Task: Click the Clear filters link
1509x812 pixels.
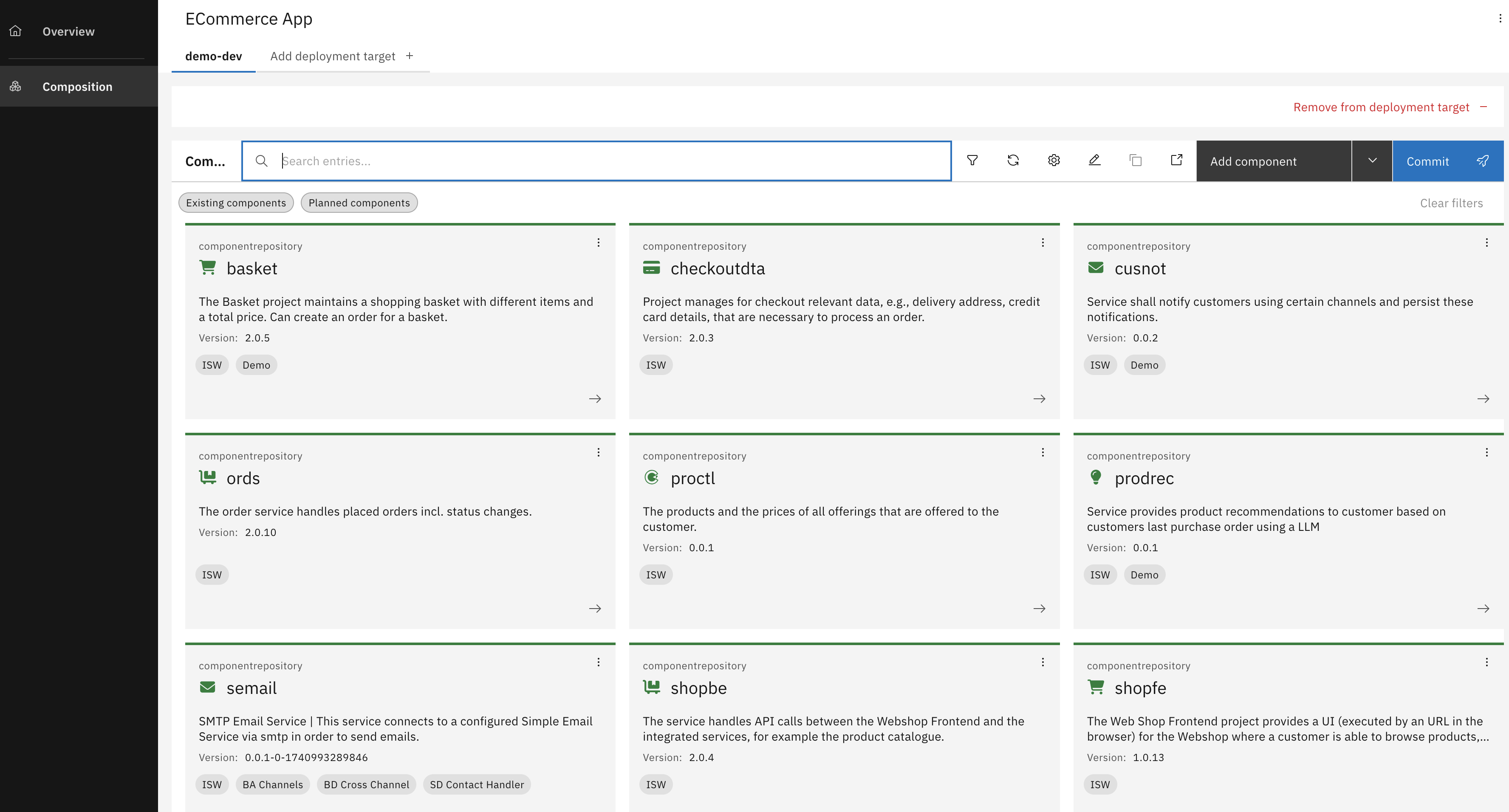Action: 1451,203
